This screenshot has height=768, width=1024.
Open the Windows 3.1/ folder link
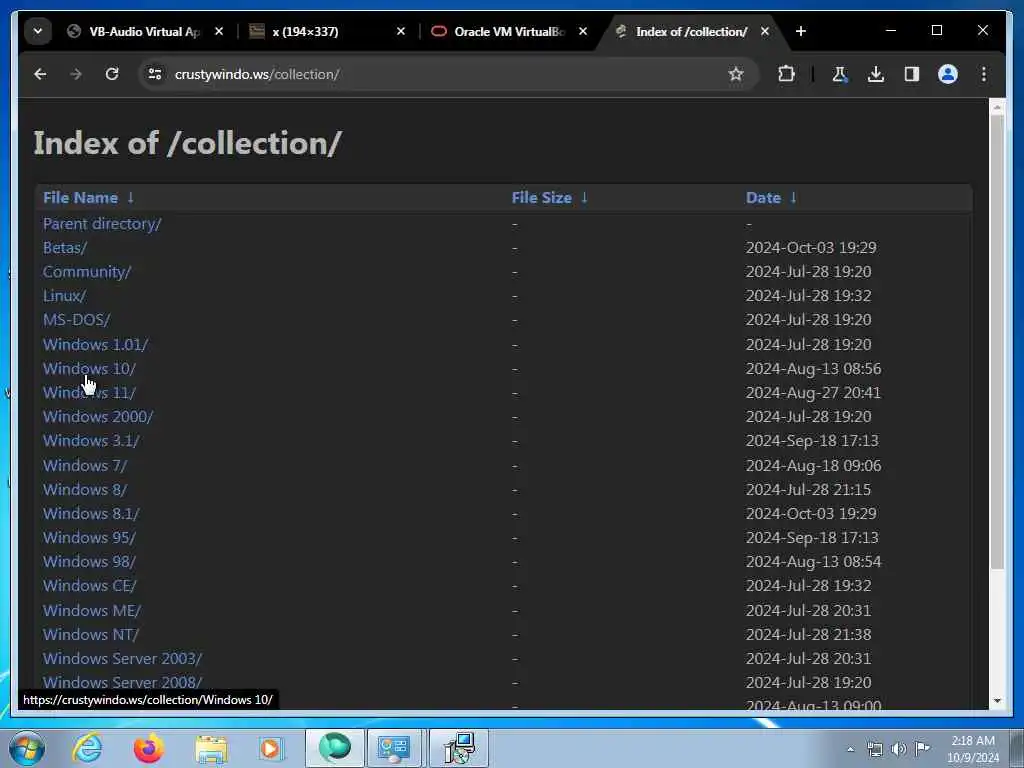pyautogui.click(x=91, y=441)
